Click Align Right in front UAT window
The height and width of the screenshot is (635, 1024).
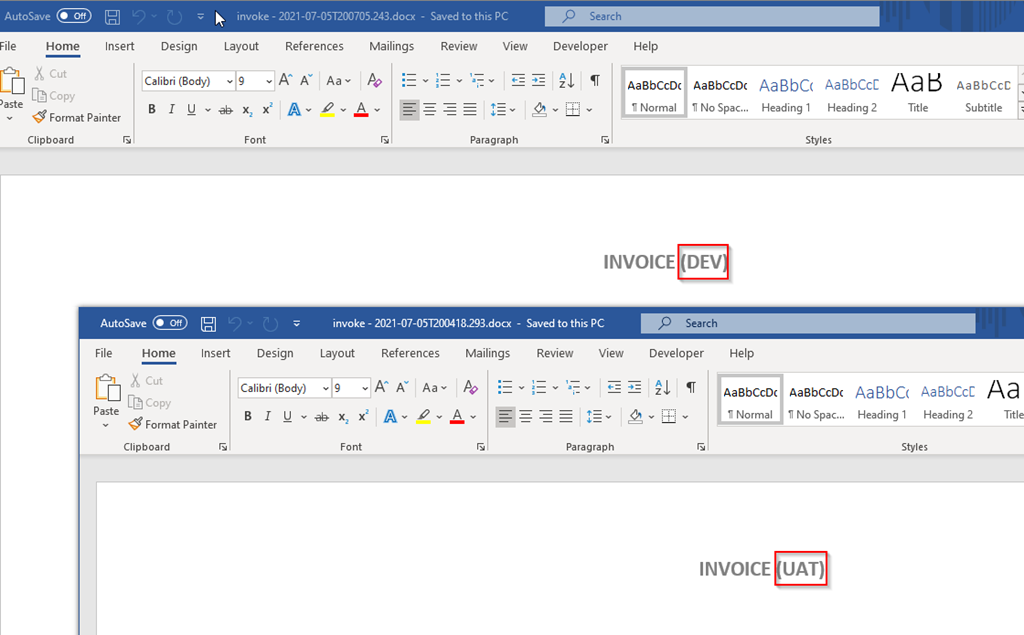click(545, 416)
